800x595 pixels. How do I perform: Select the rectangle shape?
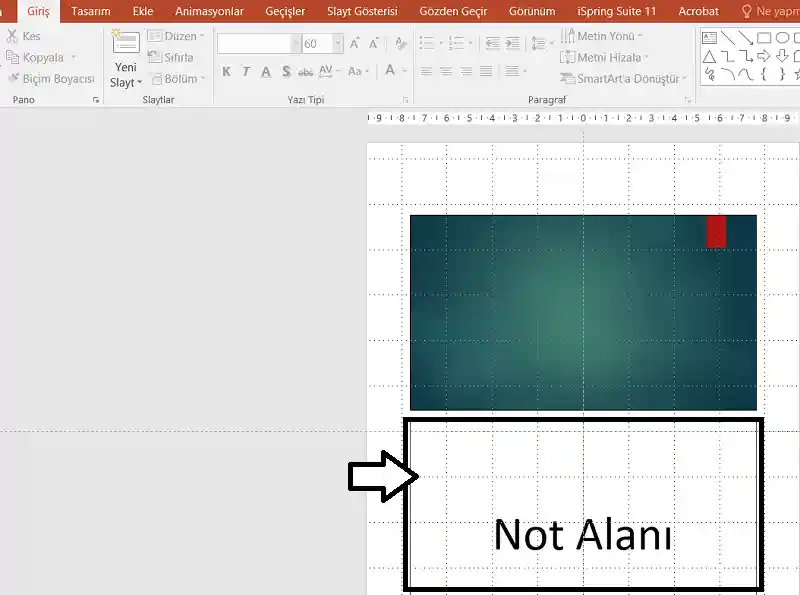(764, 38)
